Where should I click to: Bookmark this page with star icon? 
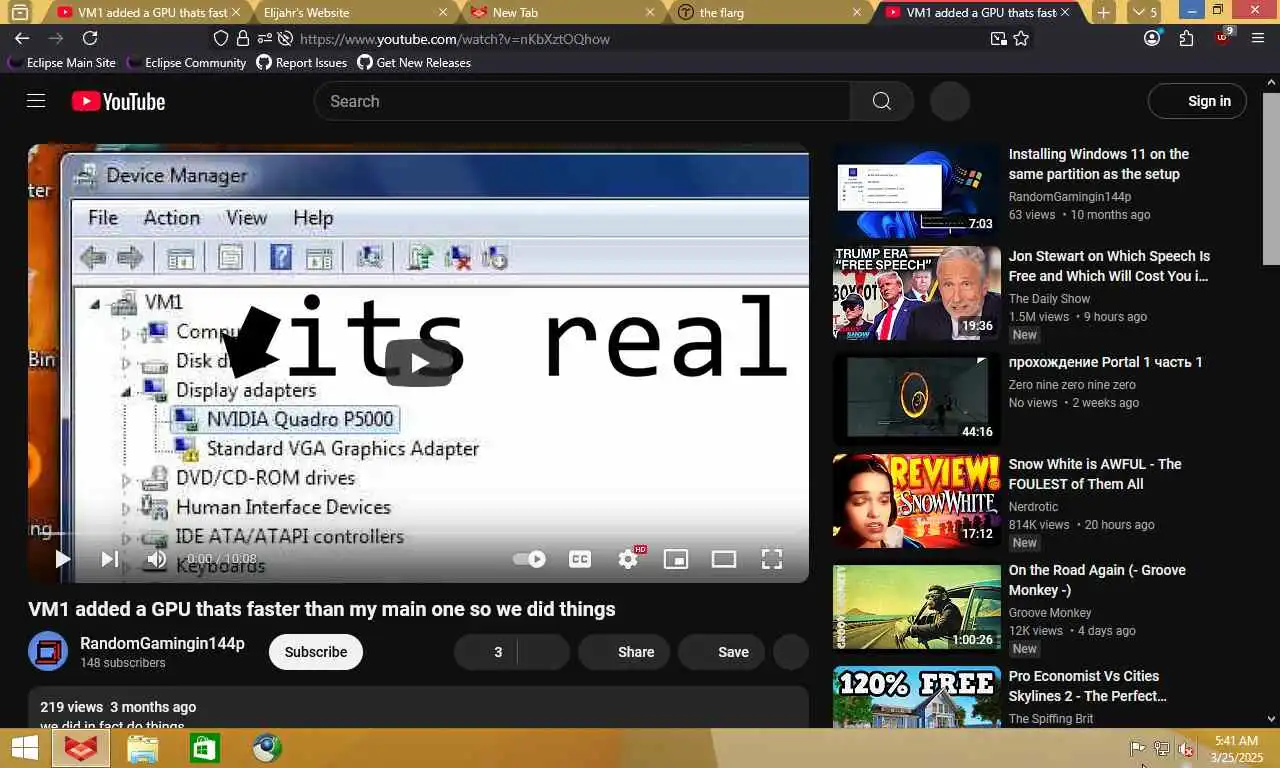[x=1021, y=39]
